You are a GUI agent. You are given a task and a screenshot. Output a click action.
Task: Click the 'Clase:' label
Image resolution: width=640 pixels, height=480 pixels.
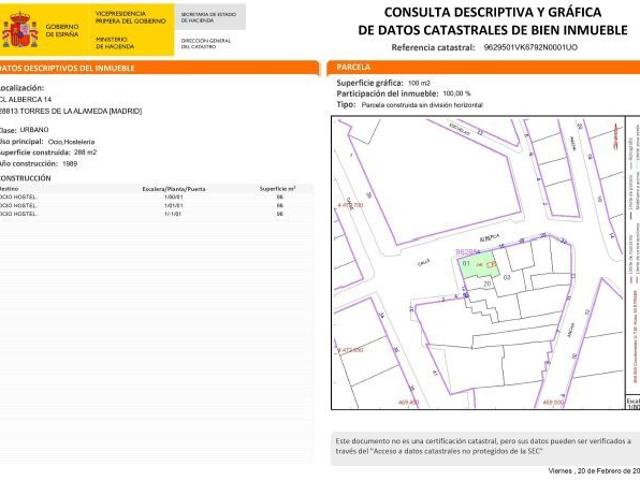(8, 130)
